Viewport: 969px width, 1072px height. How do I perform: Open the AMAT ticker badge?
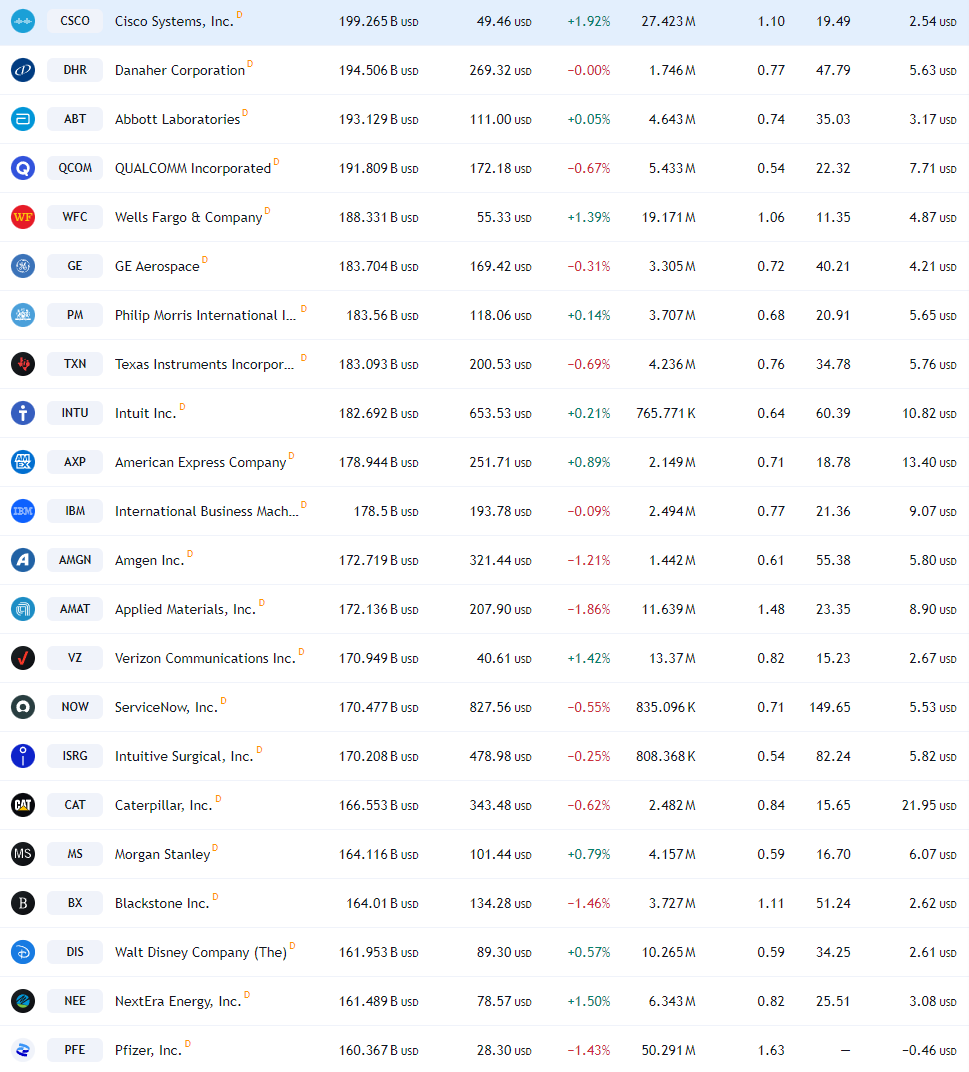[75, 609]
